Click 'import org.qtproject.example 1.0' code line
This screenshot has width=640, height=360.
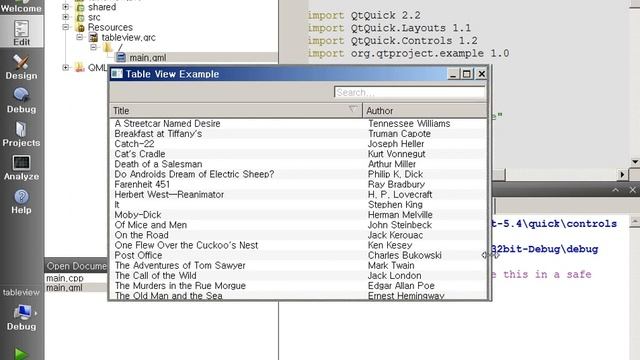coord(408,53)
